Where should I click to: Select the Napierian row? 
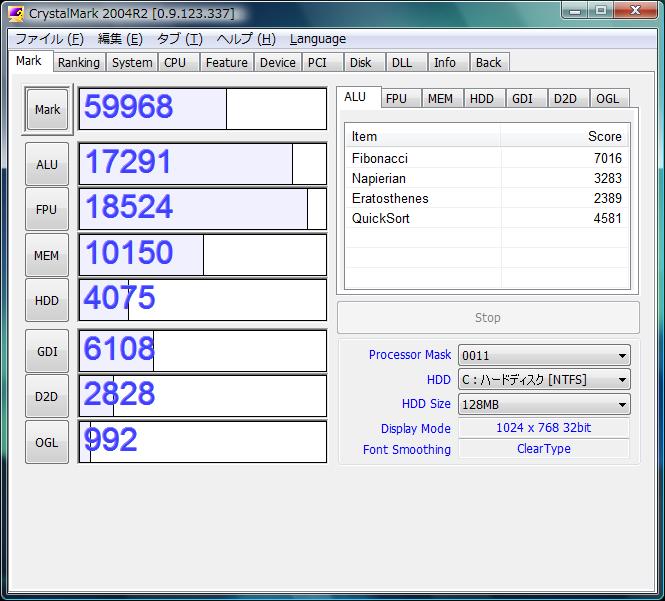click(487, 178)
